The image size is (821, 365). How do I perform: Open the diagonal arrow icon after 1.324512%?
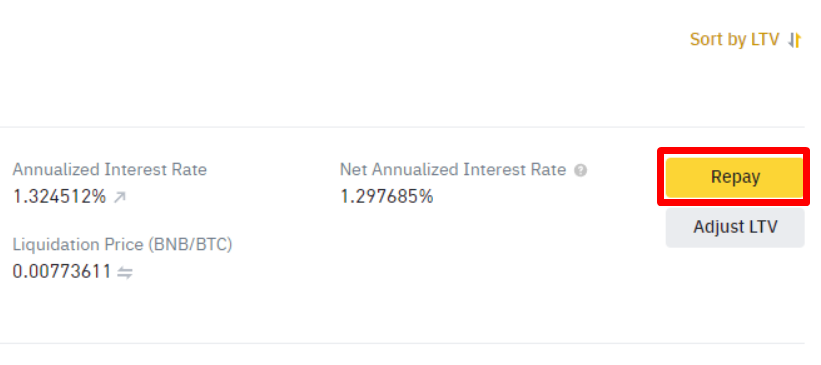[x=120, y=197]
